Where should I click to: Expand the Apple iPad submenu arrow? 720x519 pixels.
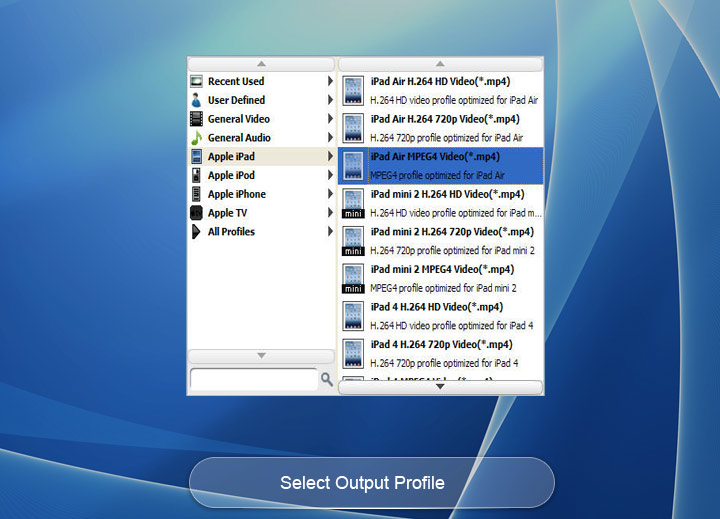(x=330, y=157)
